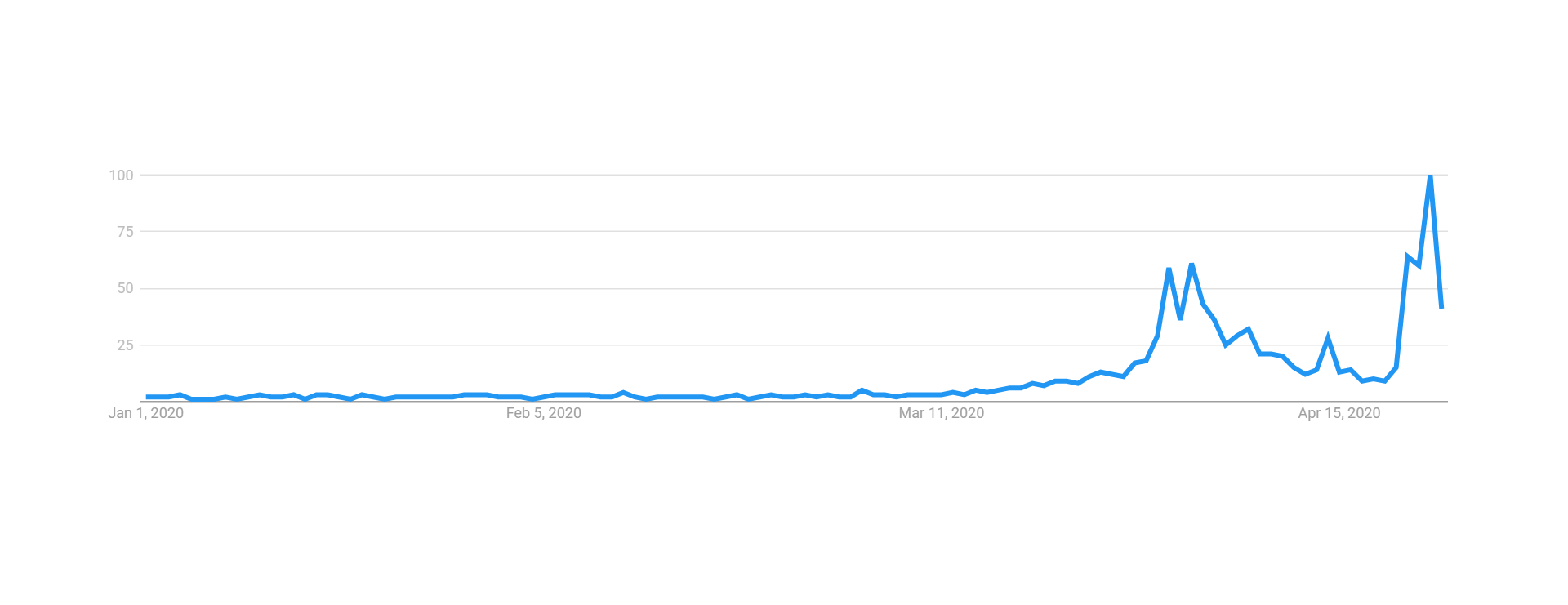Click the data point near 64 before the top peak
Image resolution: width=1568 pixels, height=605 pixels.
(1407, 256)
